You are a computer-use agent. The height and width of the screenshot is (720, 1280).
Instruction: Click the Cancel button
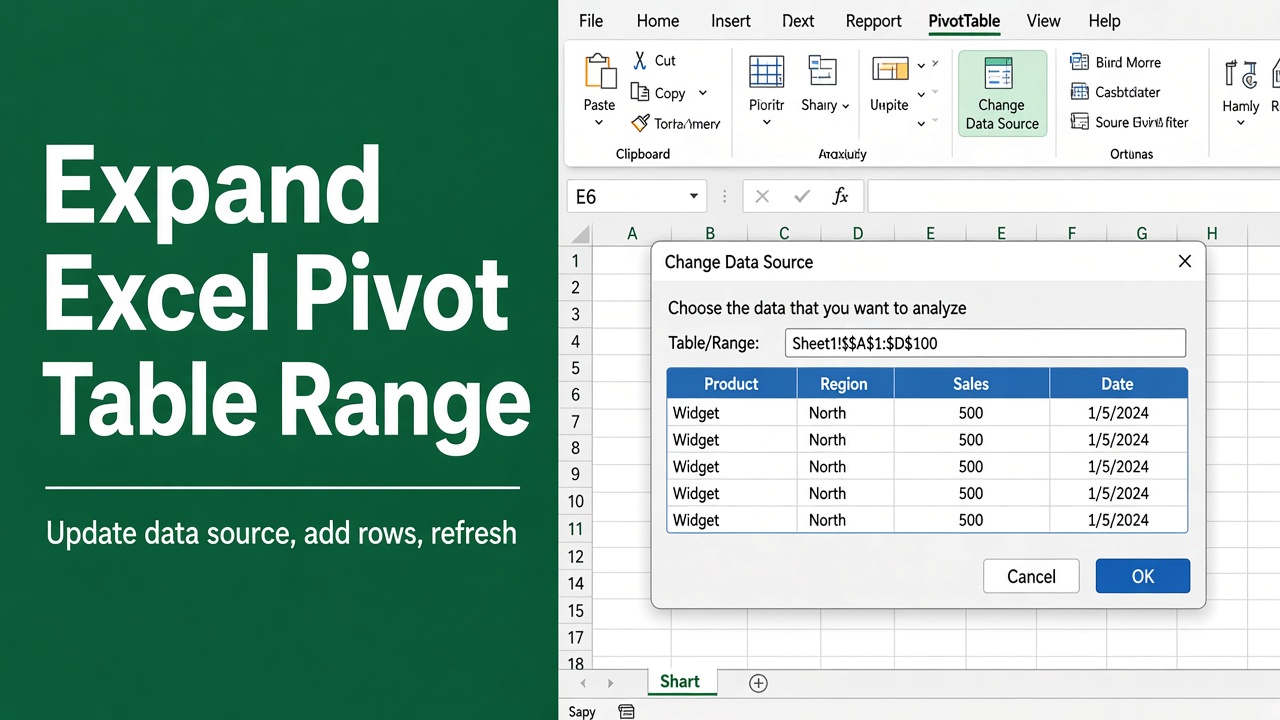point(1031,576)
